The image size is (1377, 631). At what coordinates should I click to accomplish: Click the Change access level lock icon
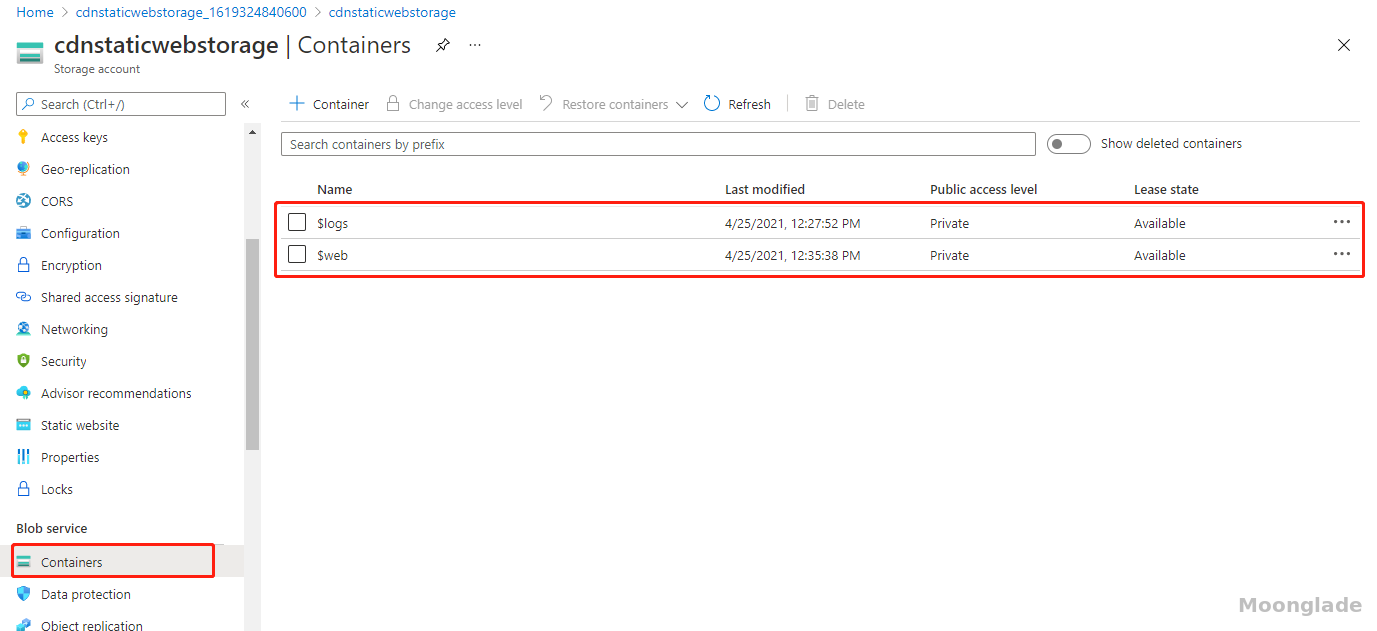(x=393, y=103)
